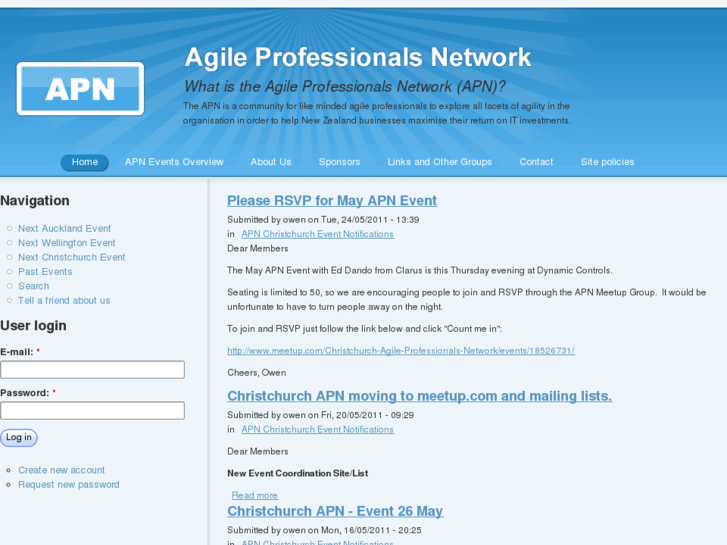Open the About Us page
This screenshot has width=727, height=545.
[271, 162]
